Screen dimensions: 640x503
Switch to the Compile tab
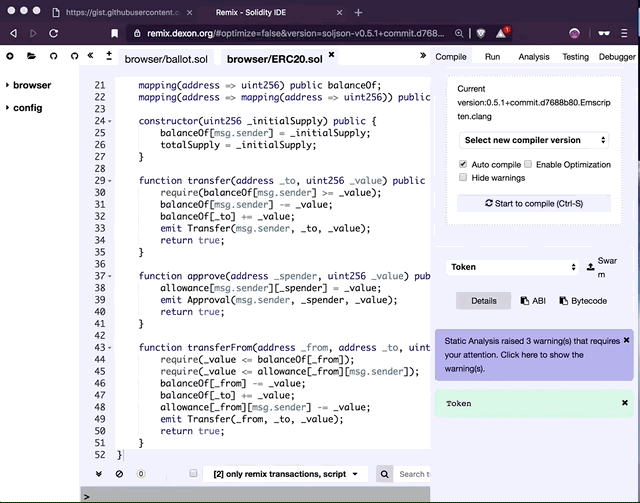coord(451,57)
